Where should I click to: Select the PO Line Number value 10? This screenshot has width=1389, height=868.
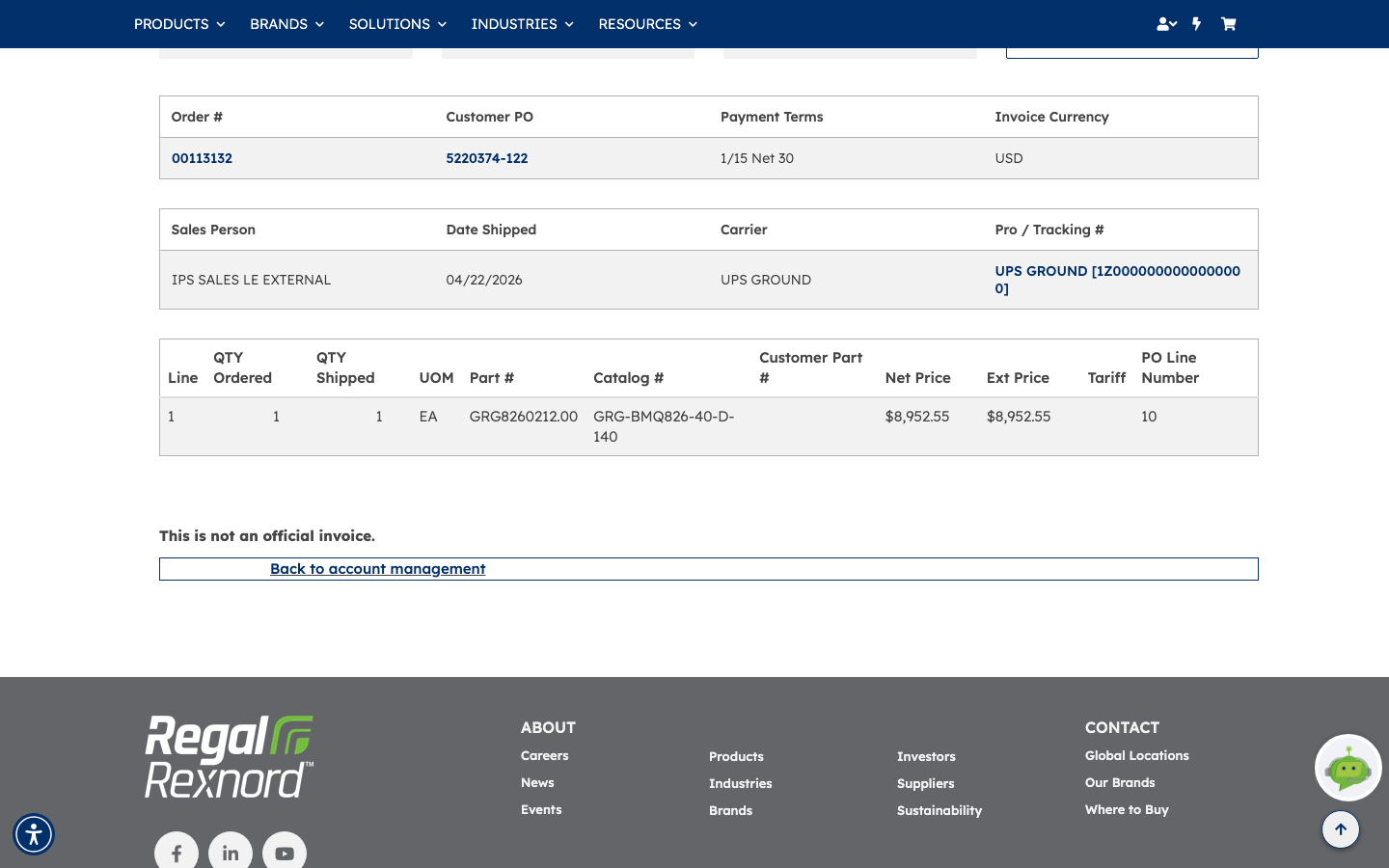pos(1149,417)
